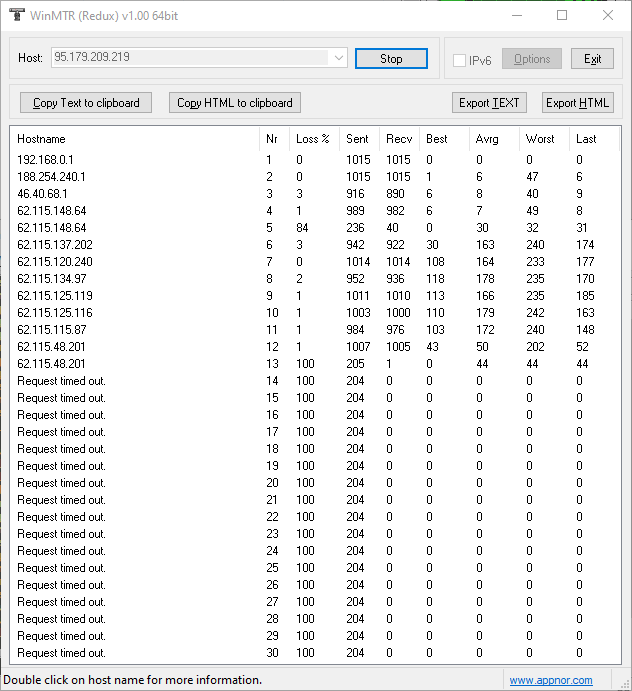The height and width of the screenshot is (691, 632).
Task: Click Export TEXT button
Action: [x=489, y=103]
